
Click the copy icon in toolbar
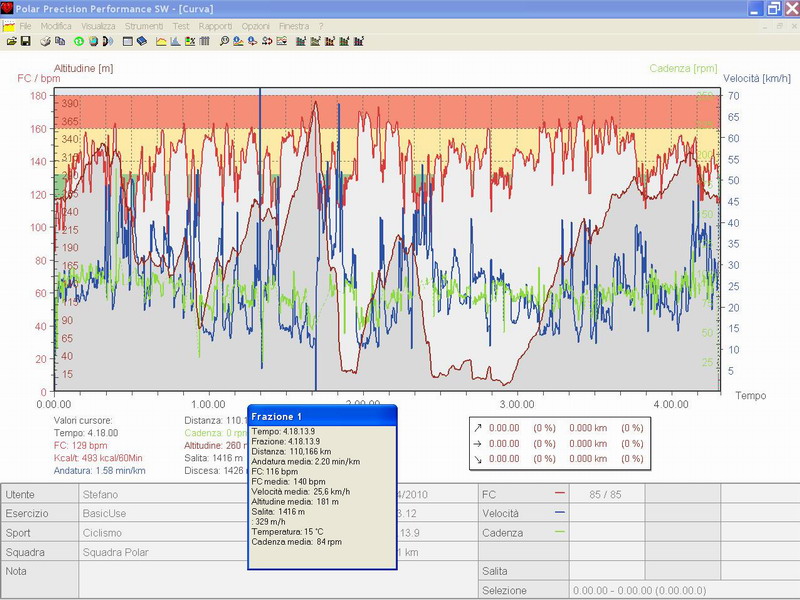point(60,41)
